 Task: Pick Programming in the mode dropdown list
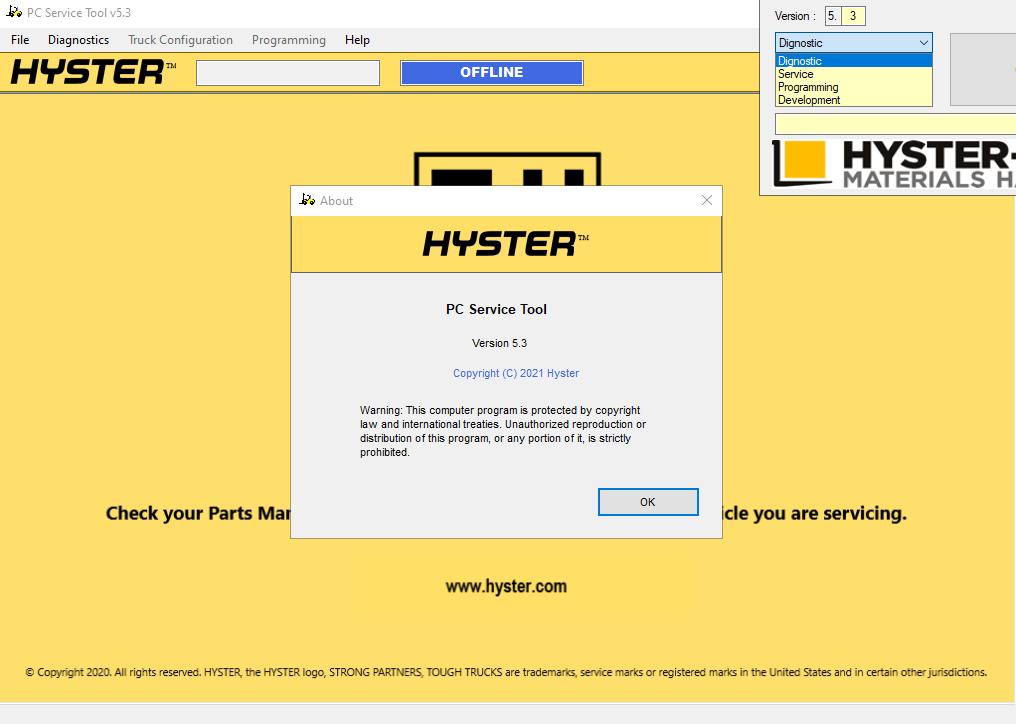click(808, 87)
